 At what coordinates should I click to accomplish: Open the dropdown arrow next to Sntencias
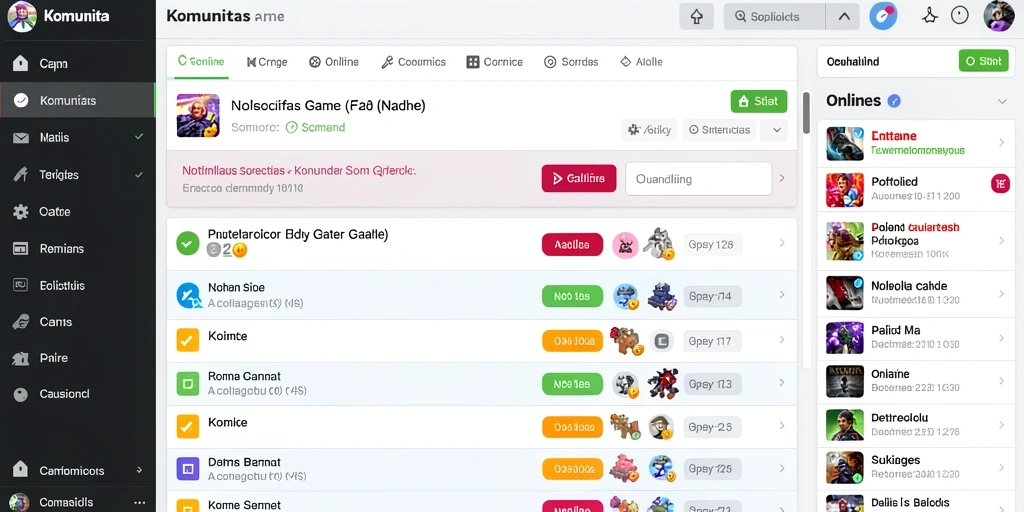(x=776, y=130)
